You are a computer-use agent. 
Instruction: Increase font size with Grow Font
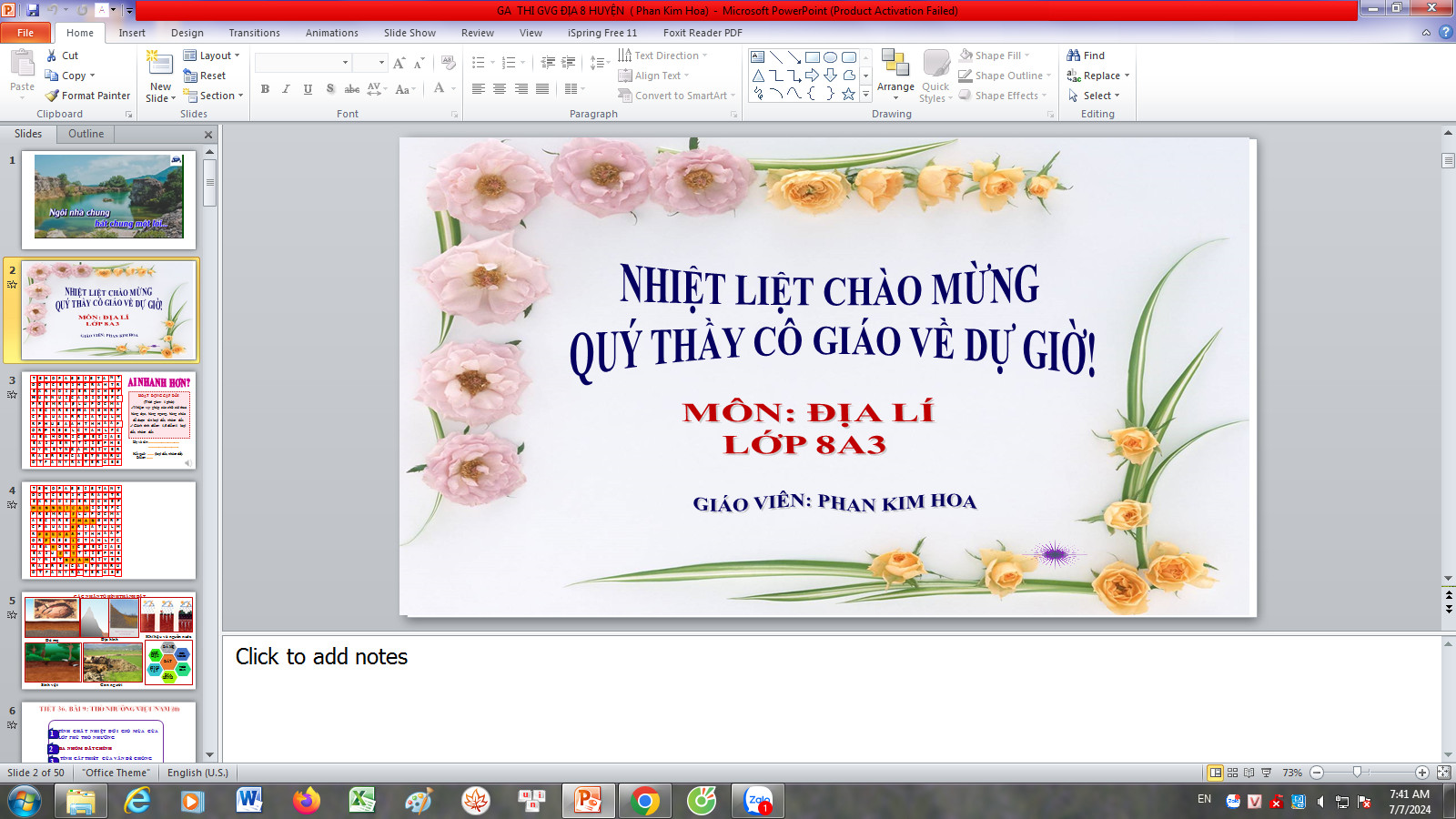coord(399,63)
